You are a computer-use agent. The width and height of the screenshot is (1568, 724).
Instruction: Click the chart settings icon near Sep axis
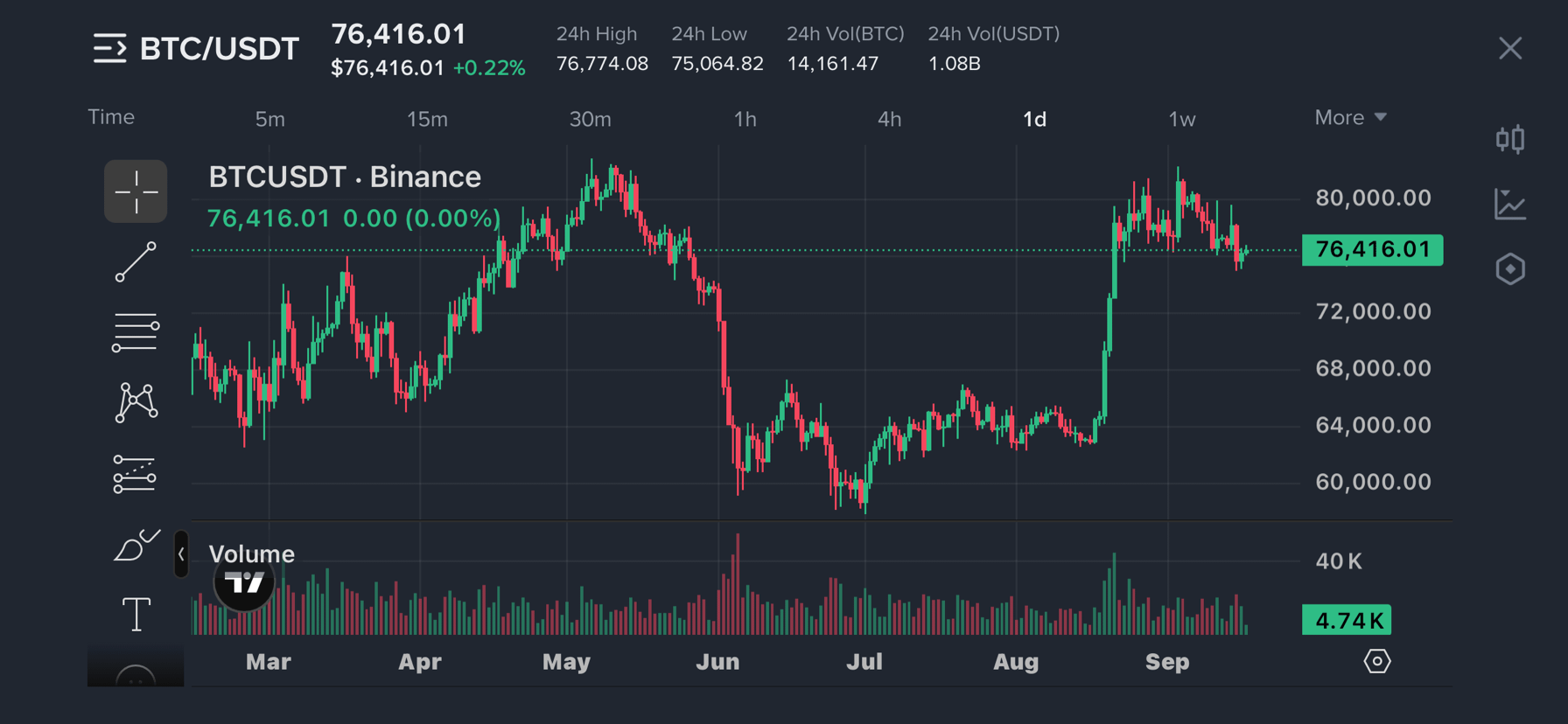coord(1377,661)
